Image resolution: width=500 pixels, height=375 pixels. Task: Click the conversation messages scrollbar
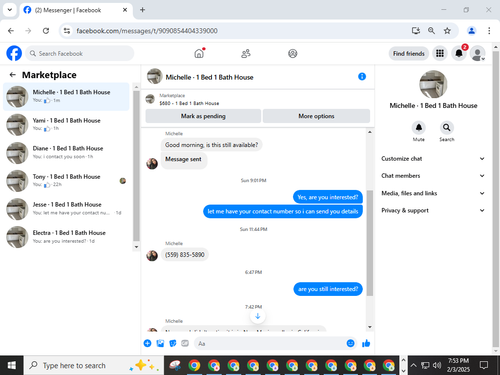tap(370, 243)
